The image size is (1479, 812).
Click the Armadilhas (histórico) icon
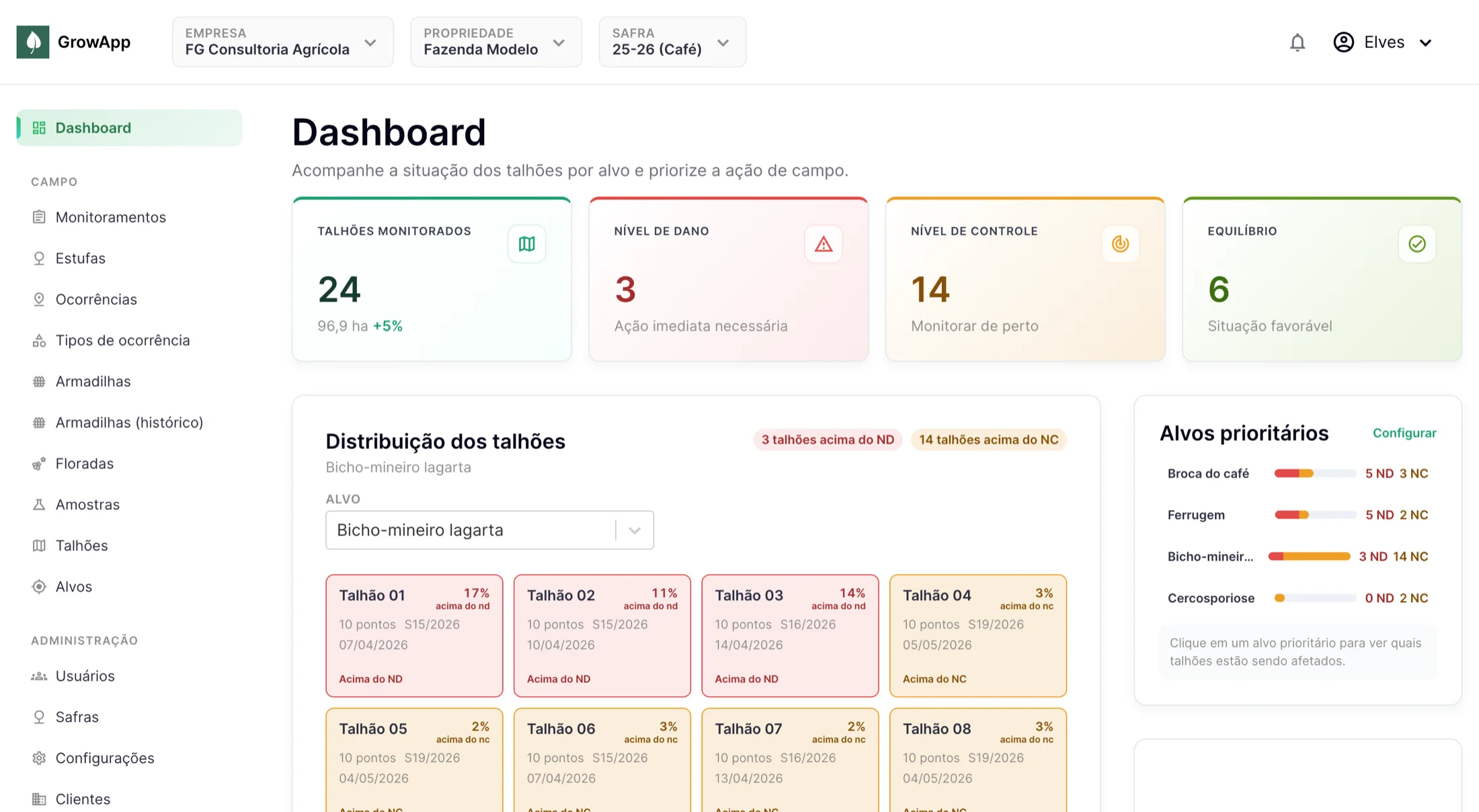pos(39,422)
